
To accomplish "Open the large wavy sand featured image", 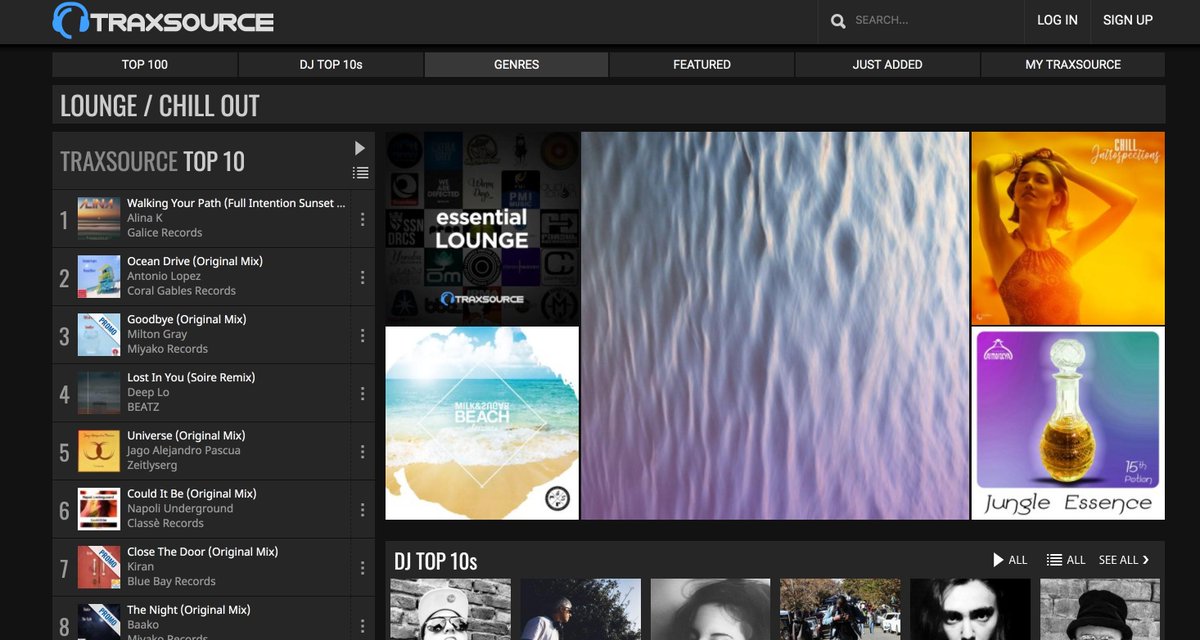I will pyautogui.click(x=775, y=326).
